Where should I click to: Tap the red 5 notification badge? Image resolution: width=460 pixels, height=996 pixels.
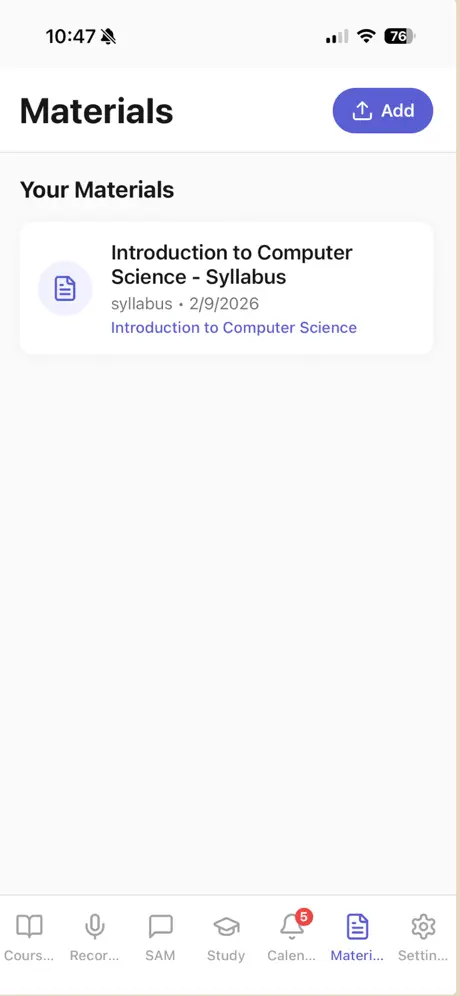point(304,917)
